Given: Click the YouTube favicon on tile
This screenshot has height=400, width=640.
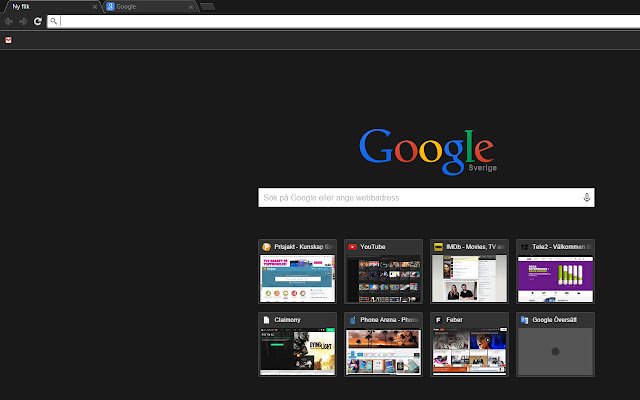Looking at the screenshot, I should 352,247.
